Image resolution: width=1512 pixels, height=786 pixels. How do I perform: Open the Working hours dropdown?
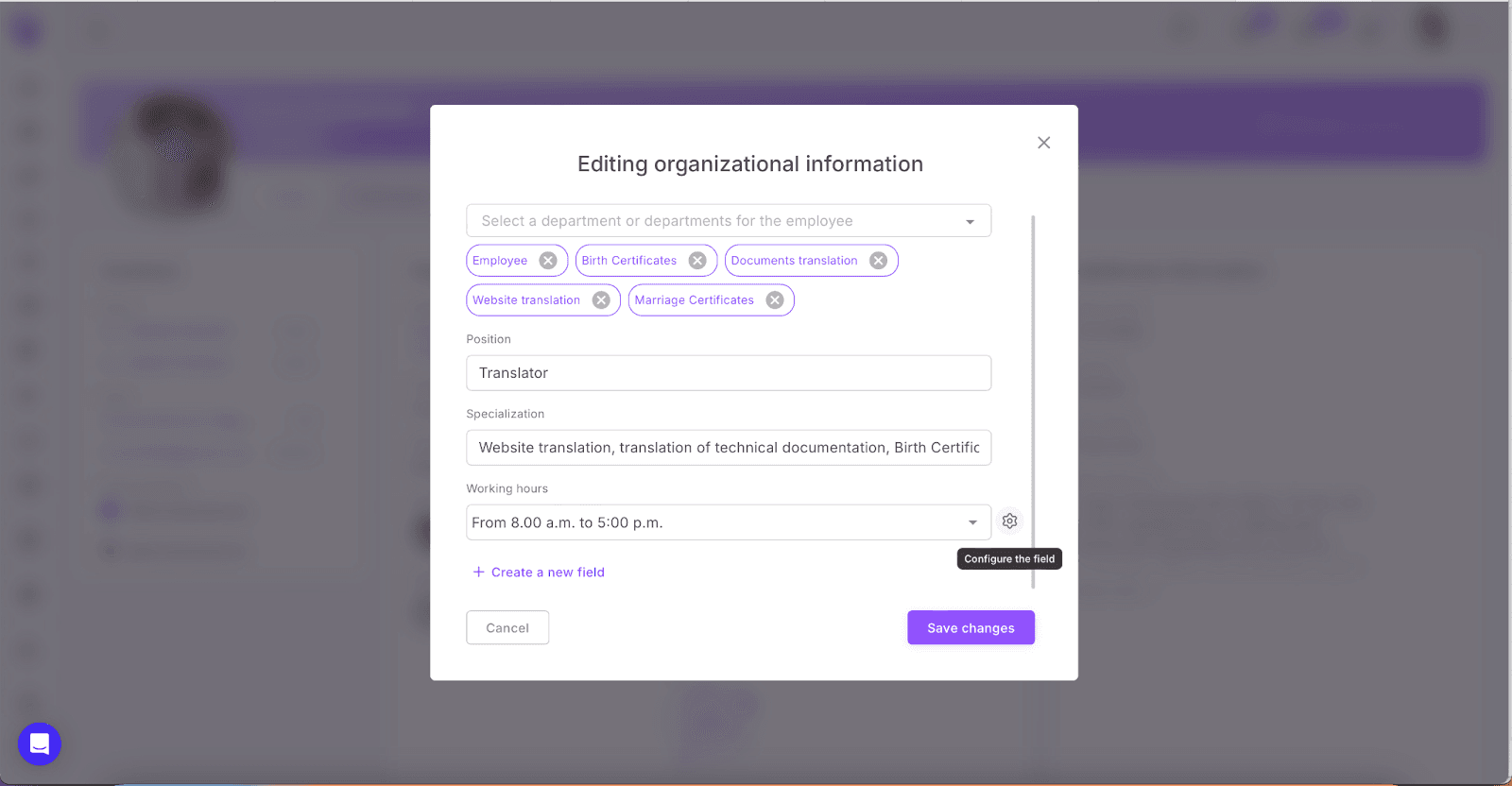(729, 522)
